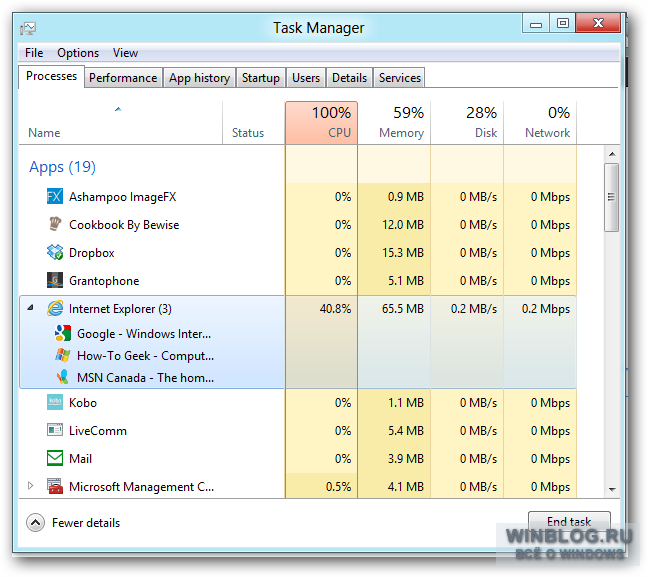Sort by the 59% Memory column header
The image size is (650, 577).
click(394, 123)
